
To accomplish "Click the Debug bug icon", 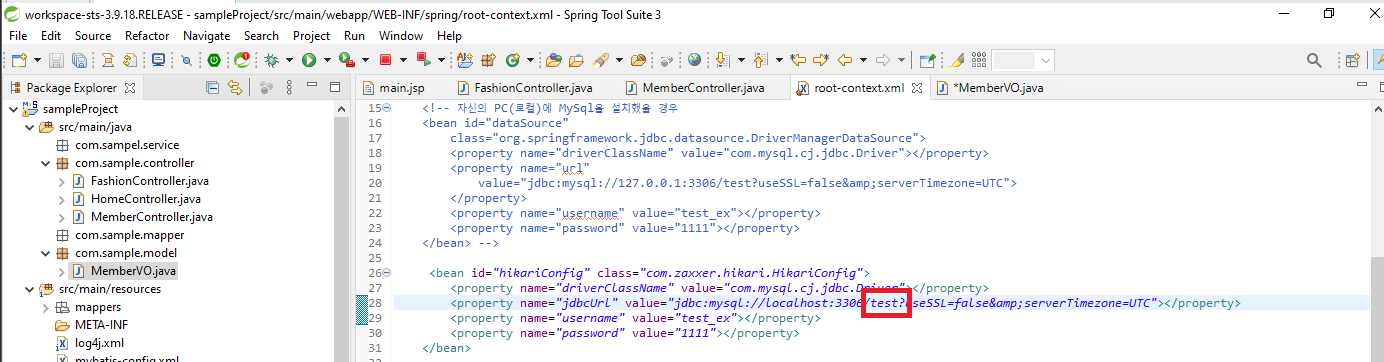I will (271, 60).
